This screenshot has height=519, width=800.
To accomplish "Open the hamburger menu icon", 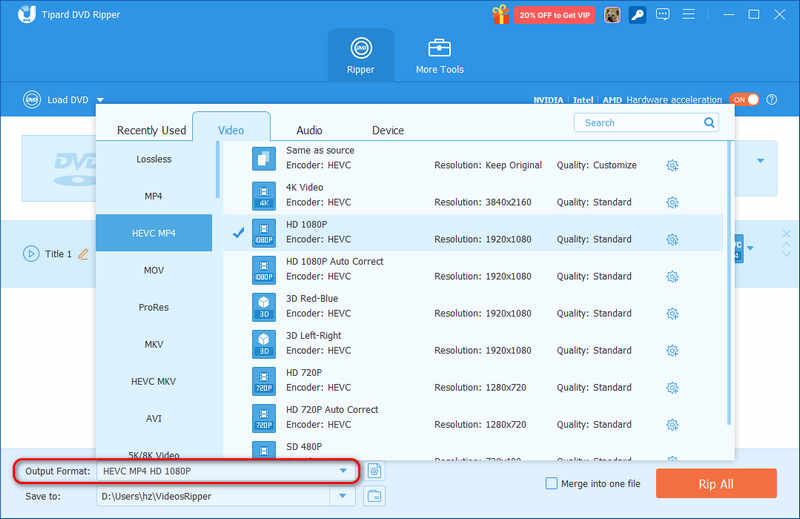I will tap(688, 14).
